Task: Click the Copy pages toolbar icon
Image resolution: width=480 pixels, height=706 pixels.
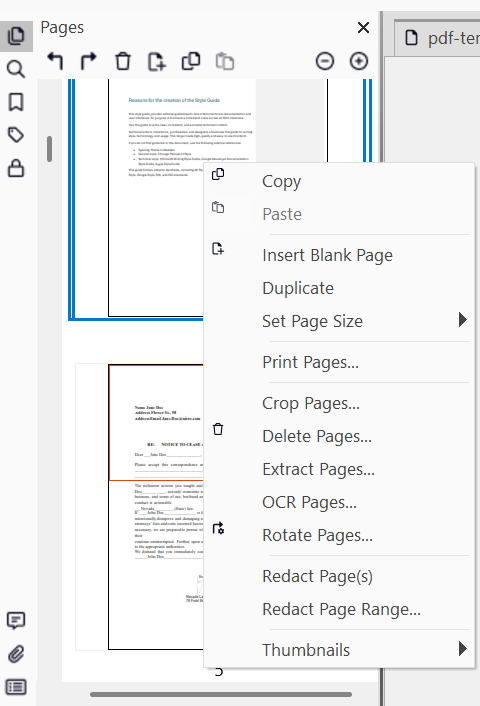Action: pos(191,61)
